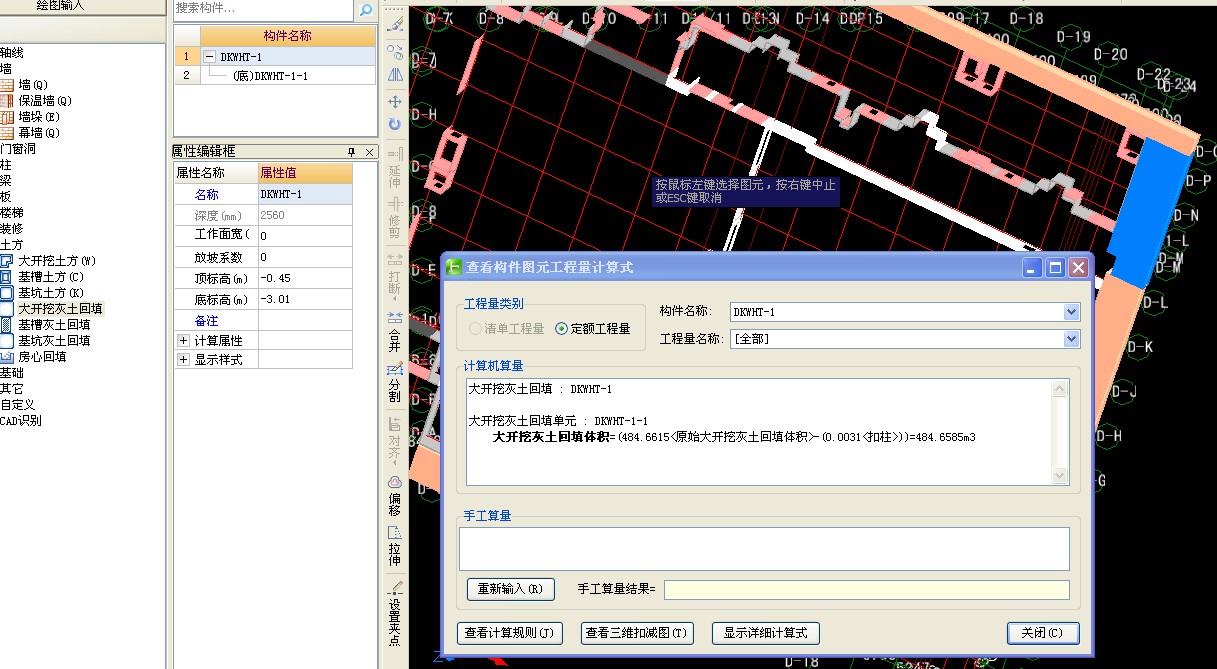Image resolution: width=1217 pixels, height=669 pixels.
Task: Click the 搜索构件 search input field
Action: [x=263, y=9]
